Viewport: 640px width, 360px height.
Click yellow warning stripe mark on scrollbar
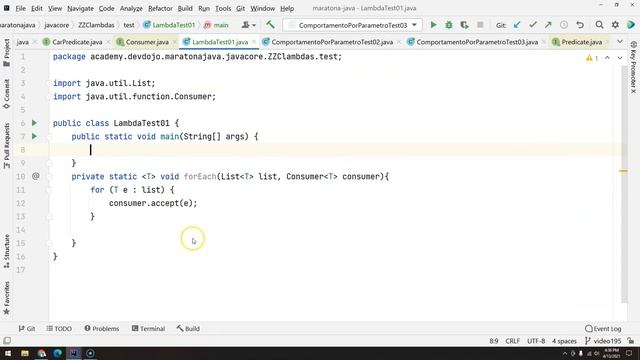(623, 171)
